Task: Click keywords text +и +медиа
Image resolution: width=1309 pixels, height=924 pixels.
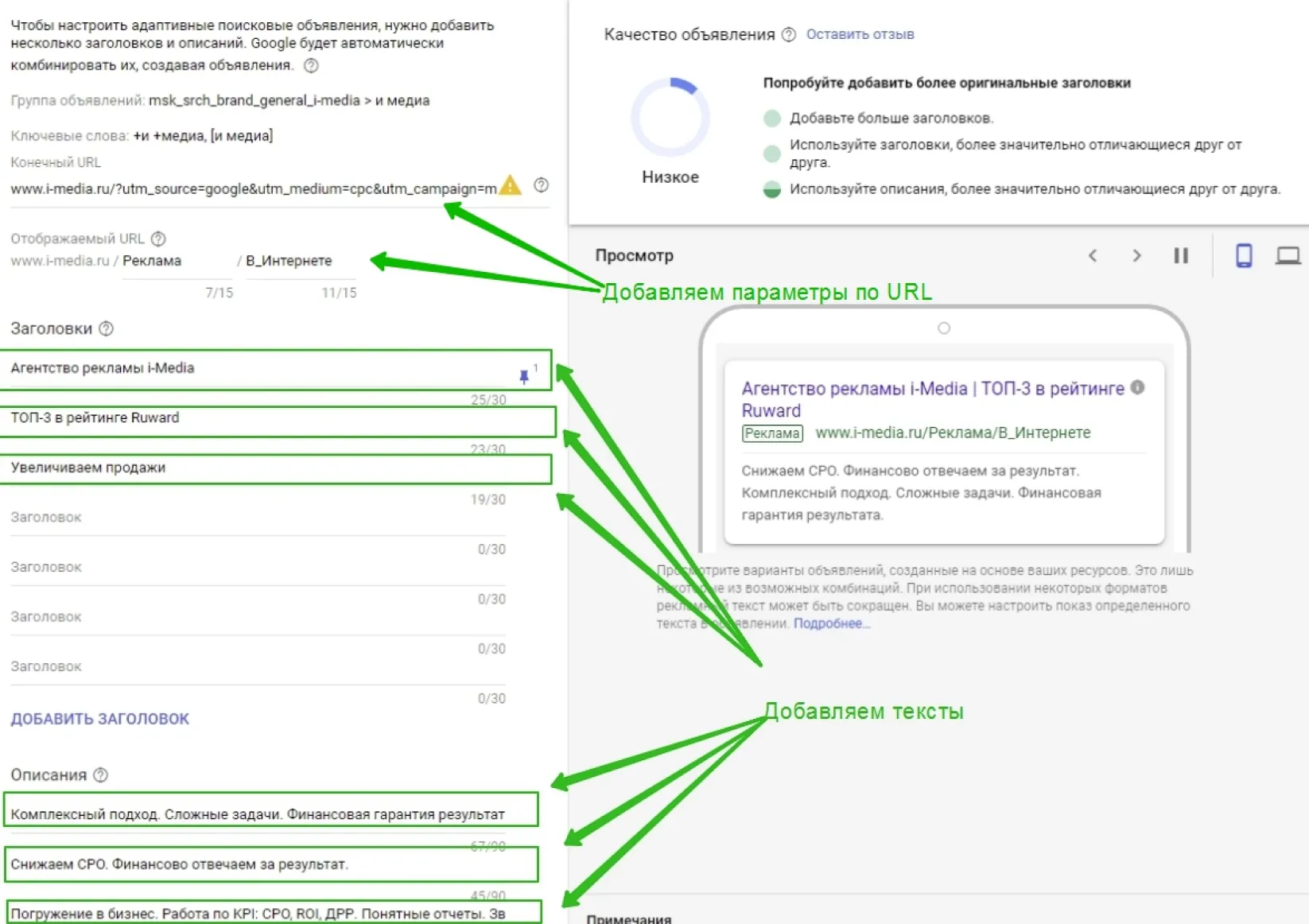Action: click(x=169, y=136)
